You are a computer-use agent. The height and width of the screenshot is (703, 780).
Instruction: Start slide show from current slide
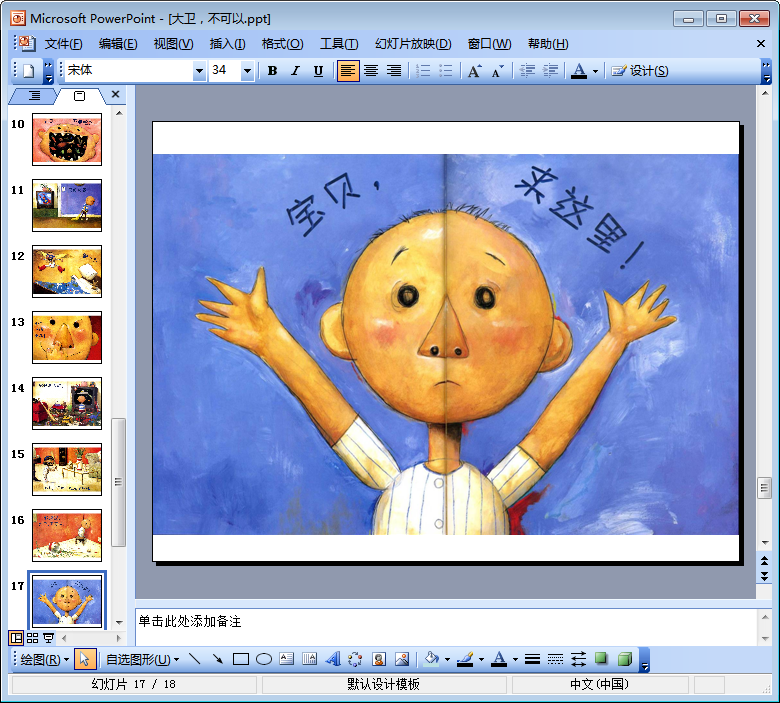coord(48,638)
